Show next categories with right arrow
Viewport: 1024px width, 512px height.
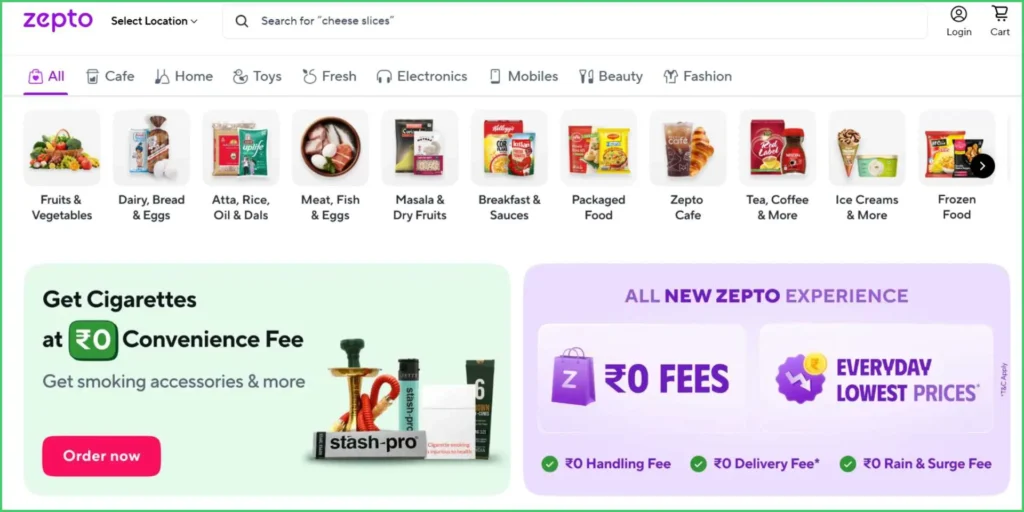point(983,165)
